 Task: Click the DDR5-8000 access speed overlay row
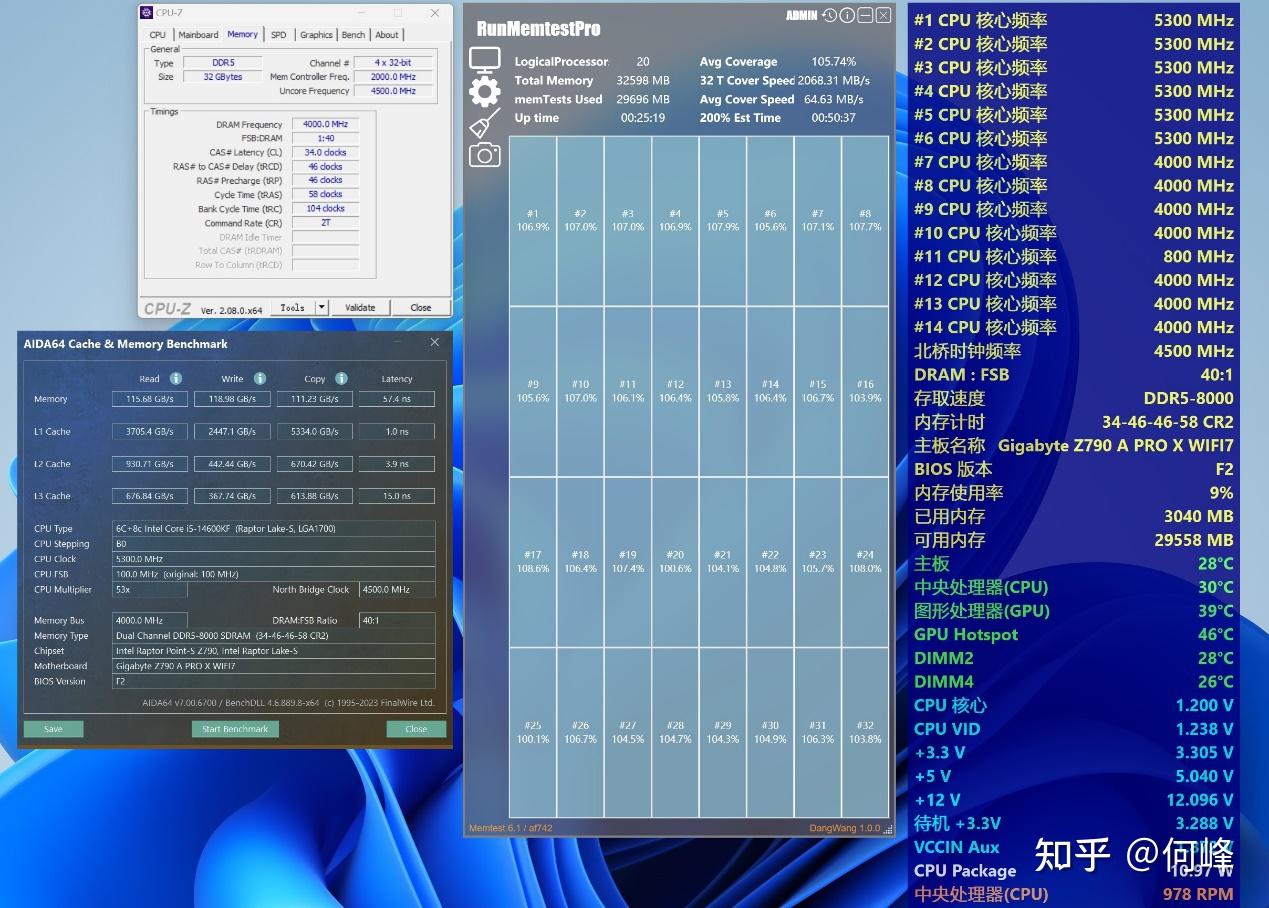coord(1074,398)
